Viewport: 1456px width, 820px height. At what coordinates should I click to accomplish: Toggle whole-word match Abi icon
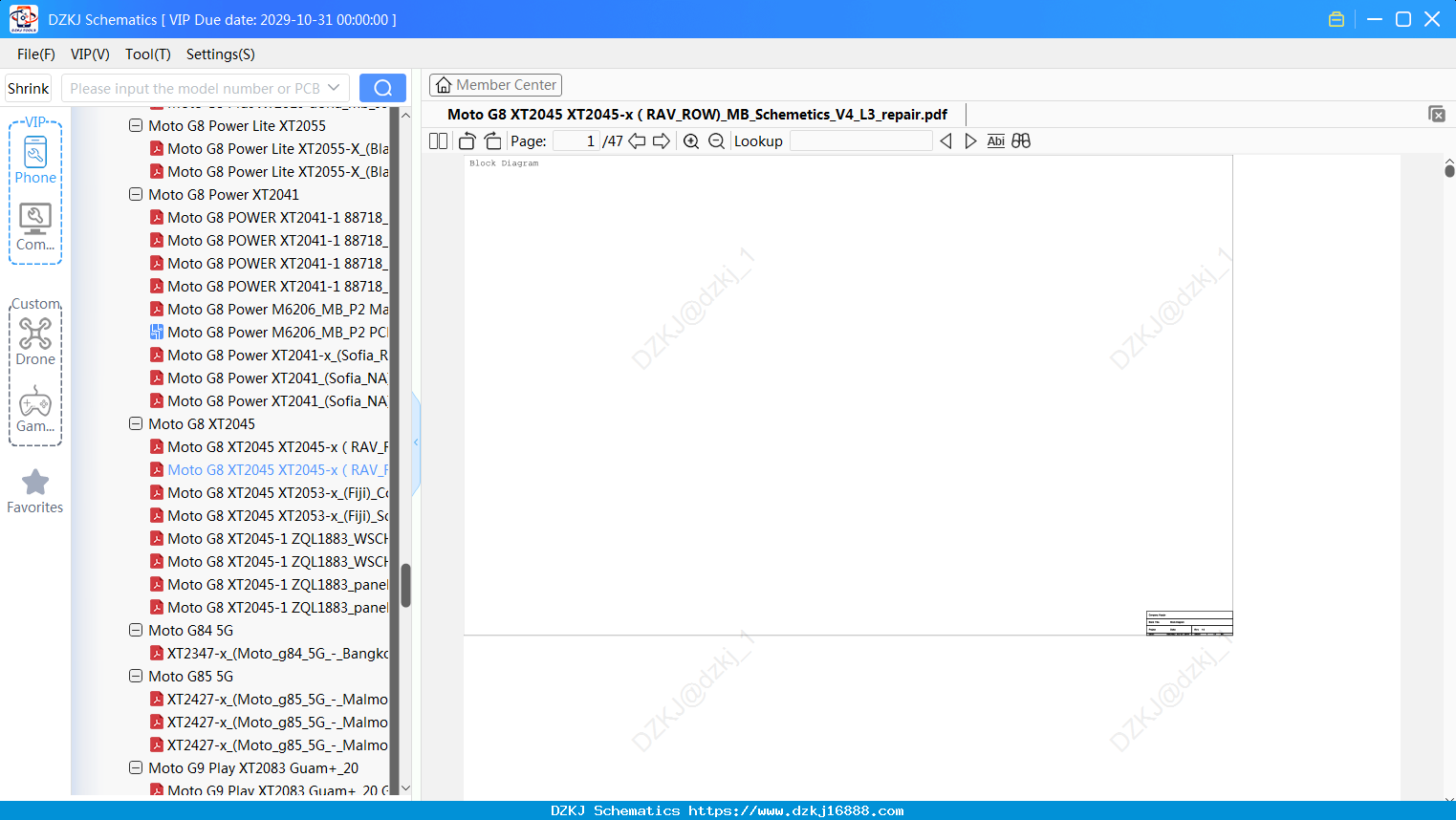pyautogui.click(x=995, y=141)
